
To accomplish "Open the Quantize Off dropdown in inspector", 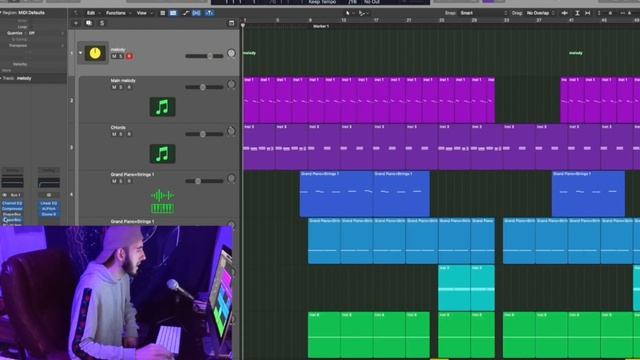I will [46, 33].
